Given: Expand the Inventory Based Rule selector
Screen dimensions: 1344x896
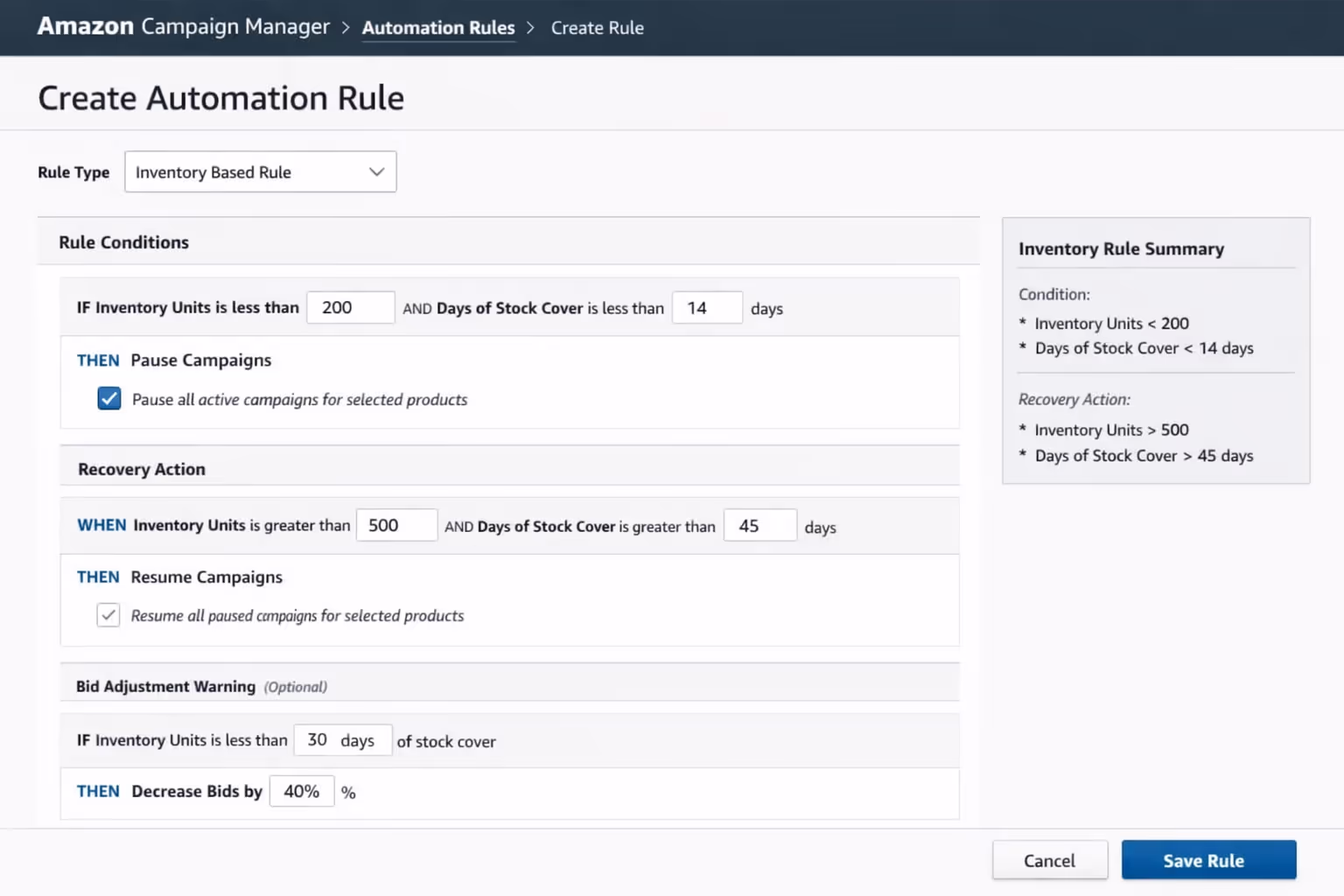Looking at the screenshot, I should 260,171.
